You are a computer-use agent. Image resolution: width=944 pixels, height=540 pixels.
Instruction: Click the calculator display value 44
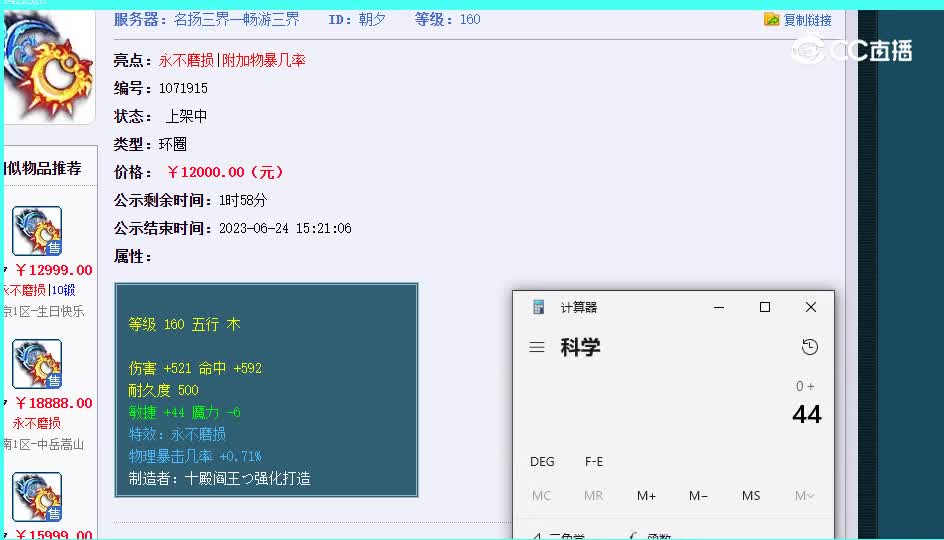(807, 414)
